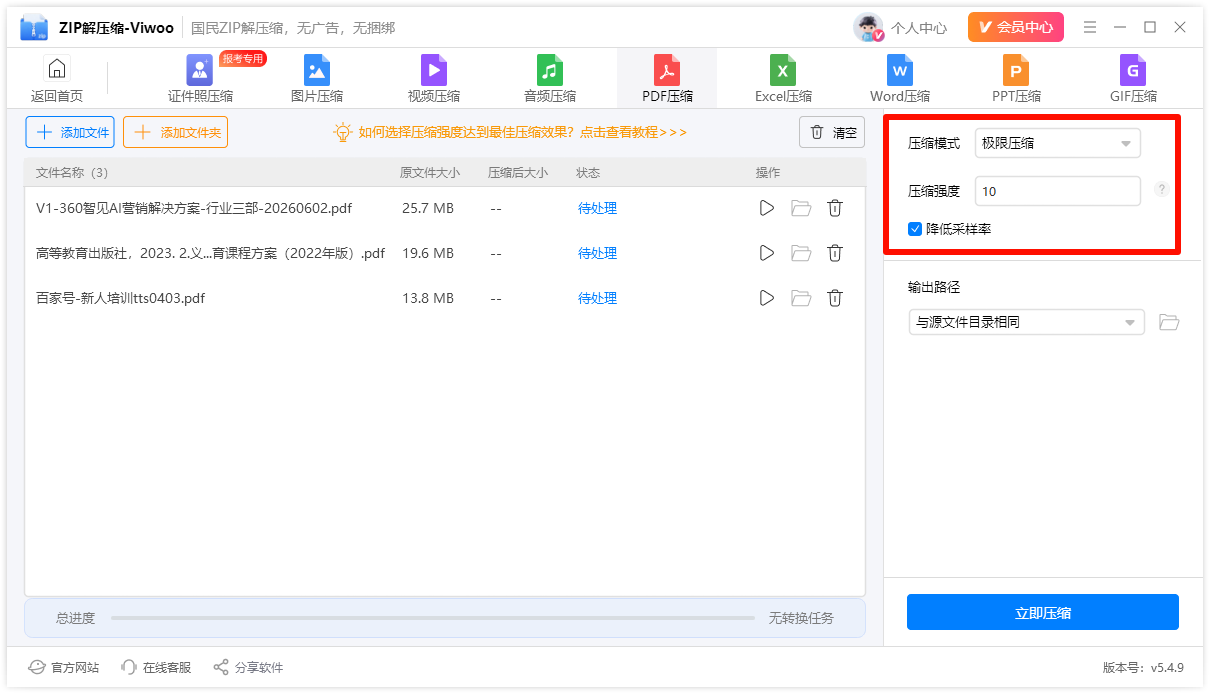Open the image compression tool (图片压缩)

pos(317,79)
